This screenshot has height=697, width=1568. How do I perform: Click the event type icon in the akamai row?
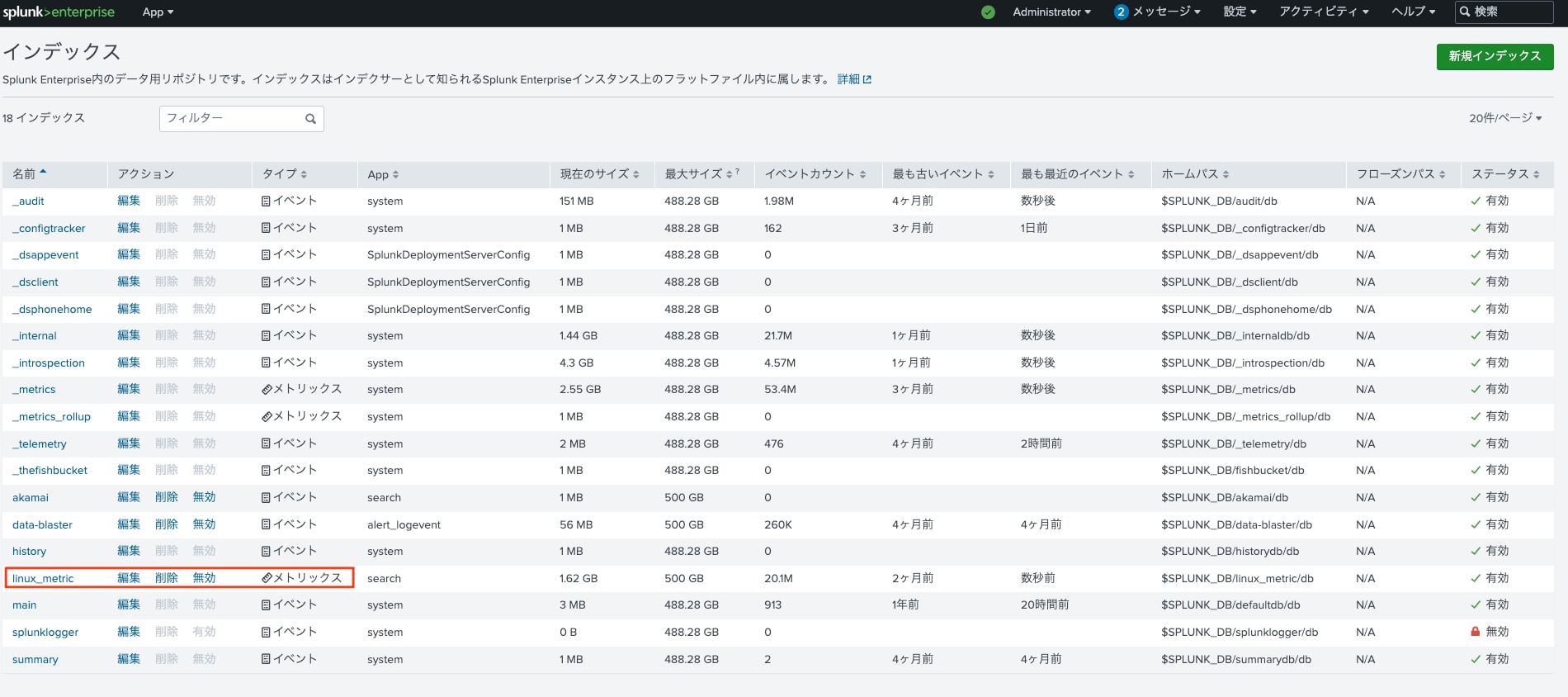(266, 497)
